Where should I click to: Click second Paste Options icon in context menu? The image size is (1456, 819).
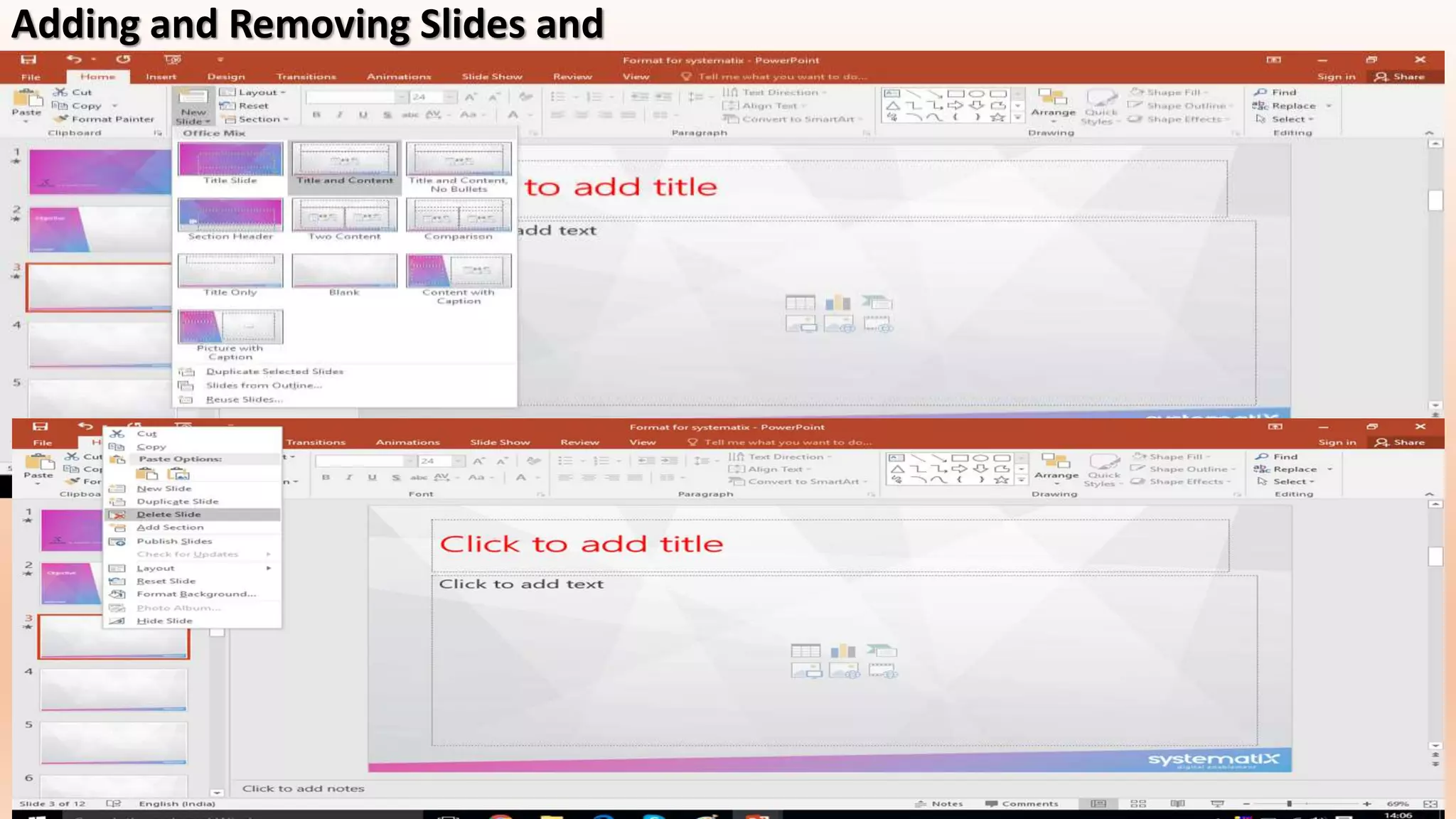coord(178,474)
